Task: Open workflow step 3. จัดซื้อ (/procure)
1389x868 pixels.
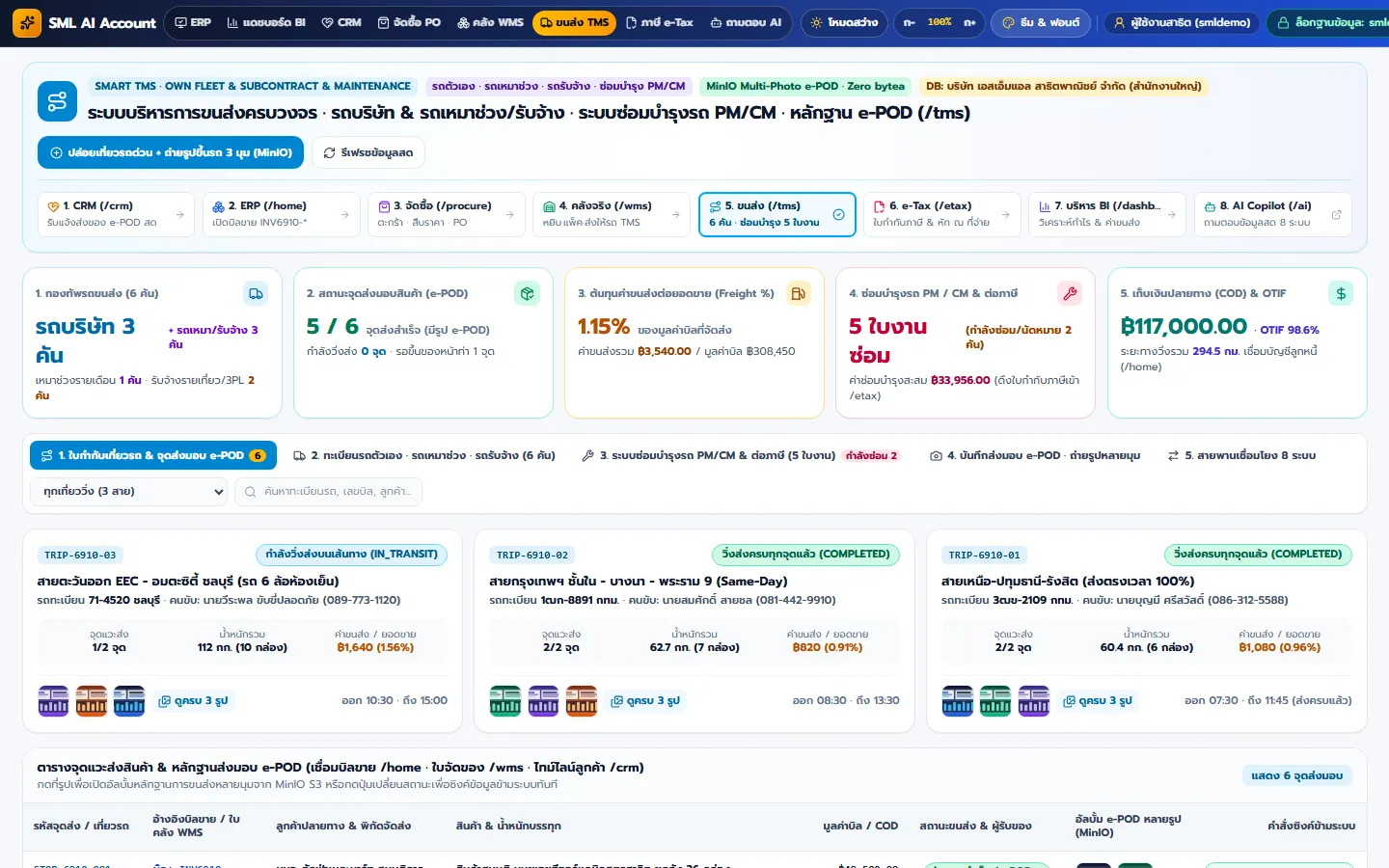Action: [446, 214]
